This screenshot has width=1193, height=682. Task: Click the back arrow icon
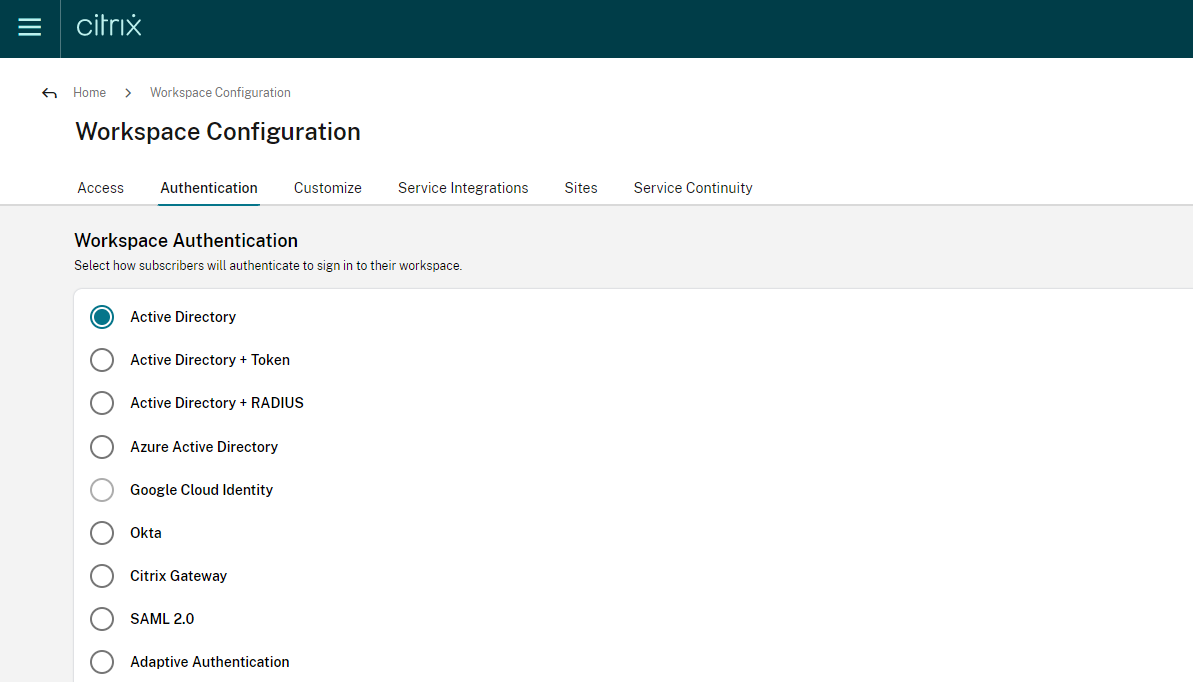click(x=49, y=93)
